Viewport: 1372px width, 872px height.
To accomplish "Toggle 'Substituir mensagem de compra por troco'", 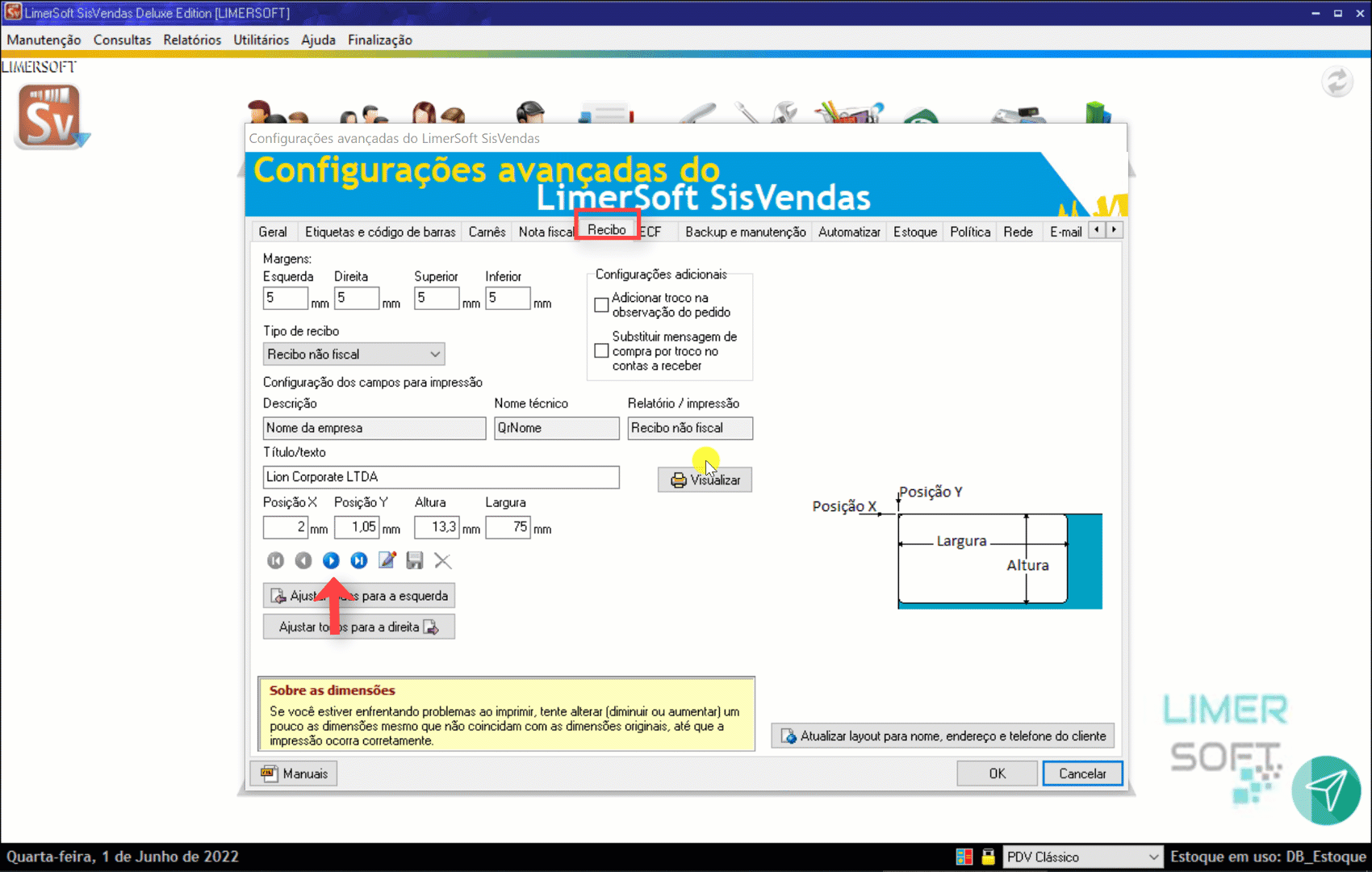I will [x=601, y=350].
